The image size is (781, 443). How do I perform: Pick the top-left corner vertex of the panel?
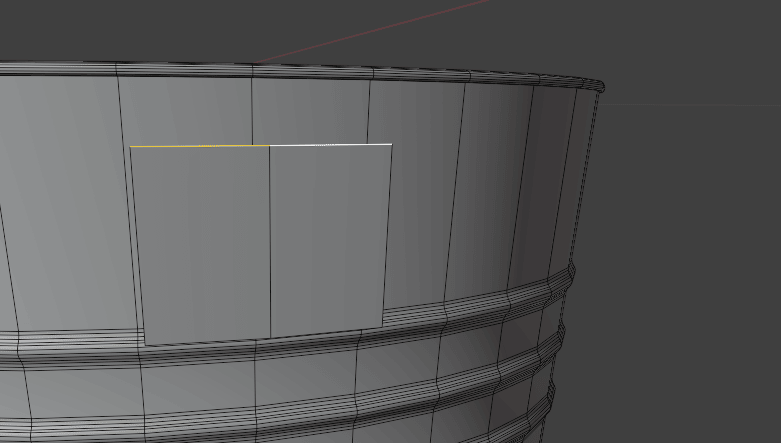click(130, 147)
